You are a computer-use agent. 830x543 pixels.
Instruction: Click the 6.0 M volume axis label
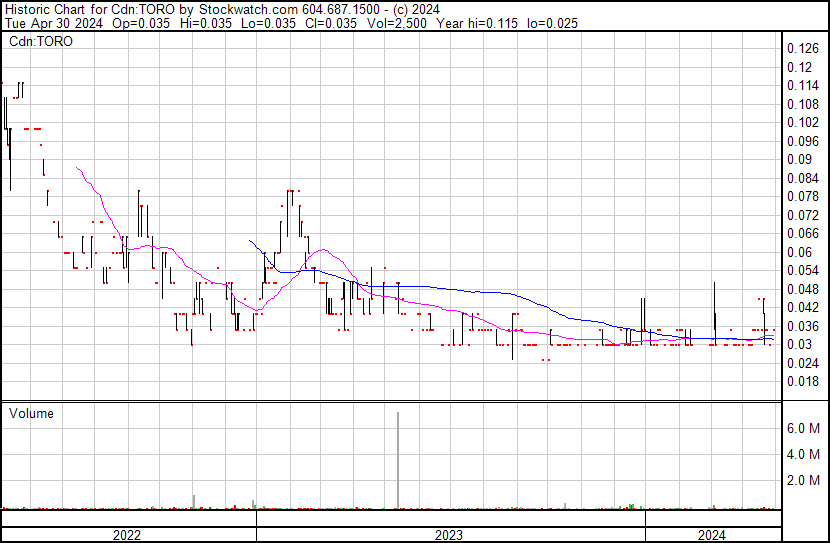803,428
